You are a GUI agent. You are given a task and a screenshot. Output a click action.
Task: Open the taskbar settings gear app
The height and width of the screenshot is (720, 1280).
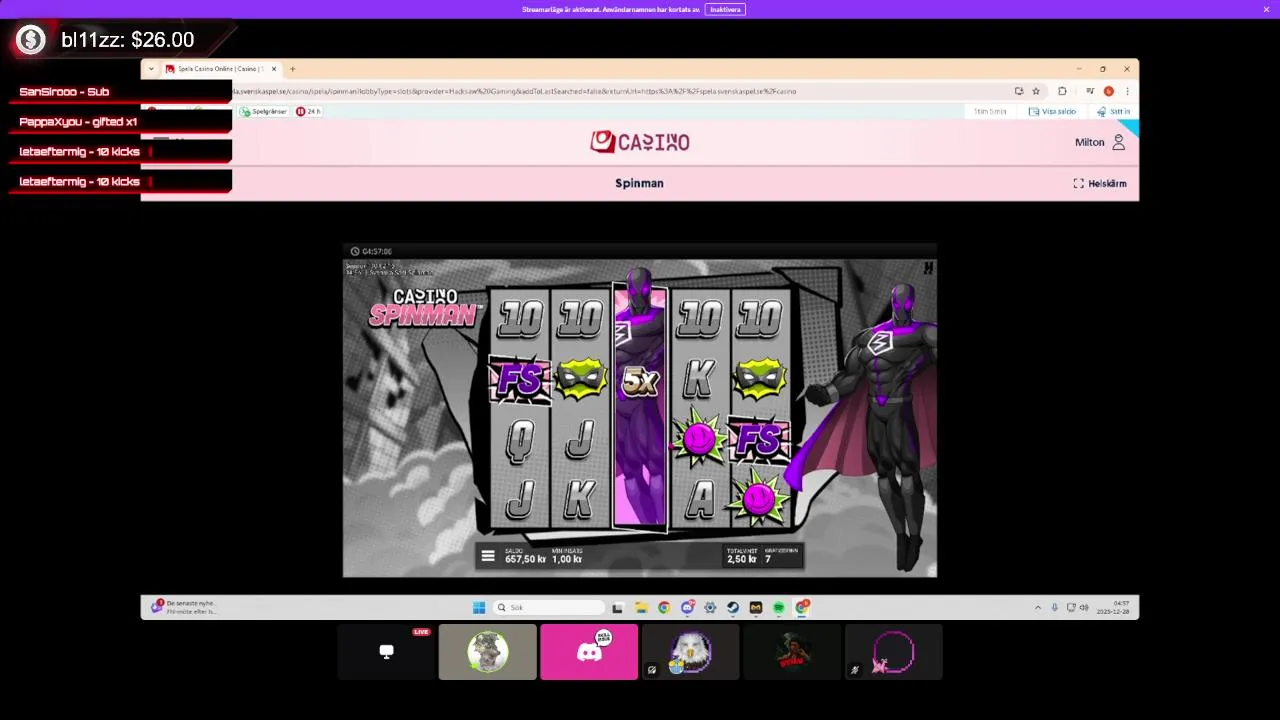coord(710,607)
